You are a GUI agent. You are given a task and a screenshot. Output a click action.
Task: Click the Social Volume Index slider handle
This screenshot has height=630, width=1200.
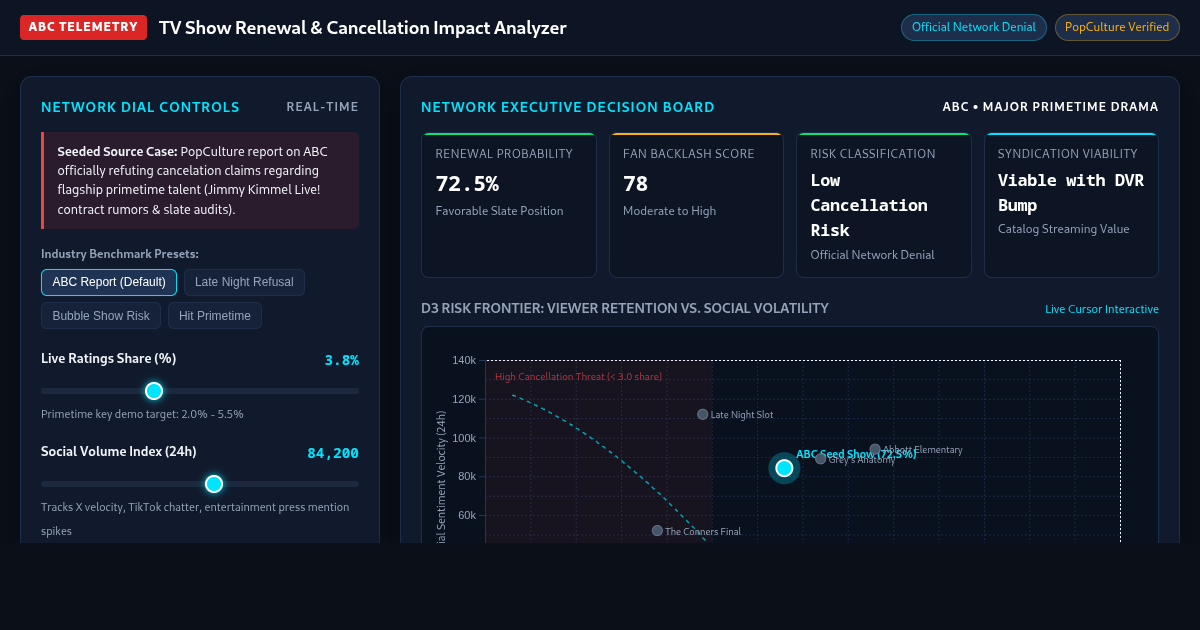coord(214,484)
